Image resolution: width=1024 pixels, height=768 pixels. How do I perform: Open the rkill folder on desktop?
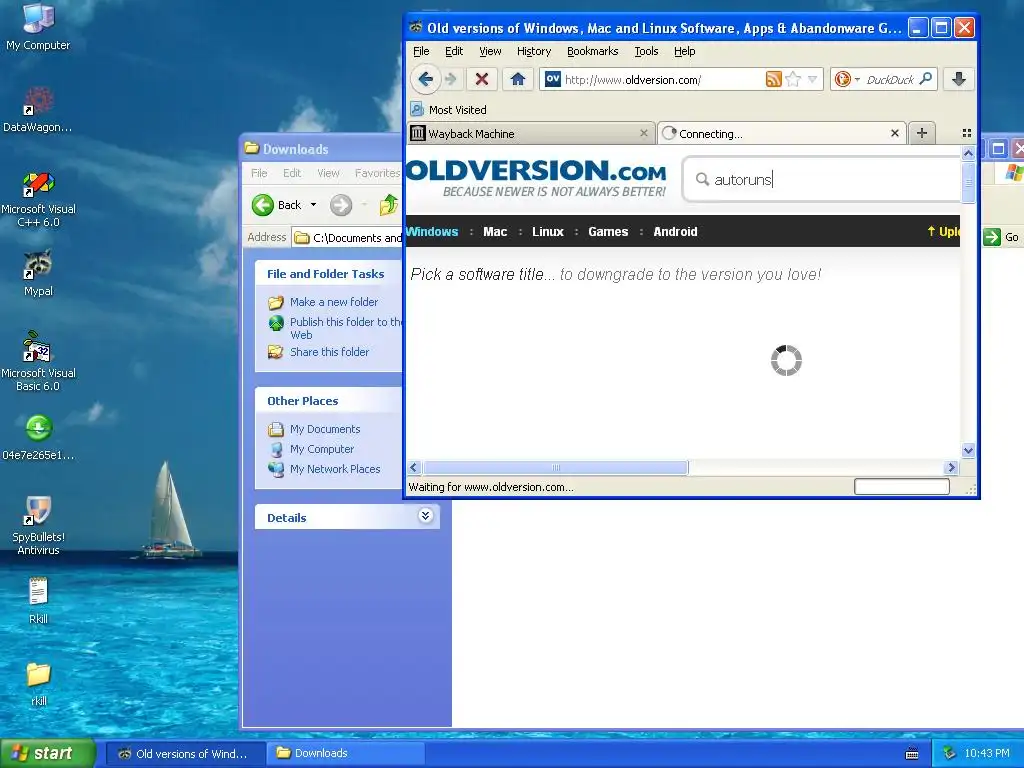click(38, 683)
